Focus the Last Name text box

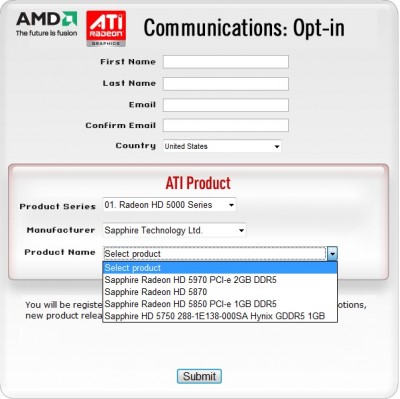click(x=226, y=84)
